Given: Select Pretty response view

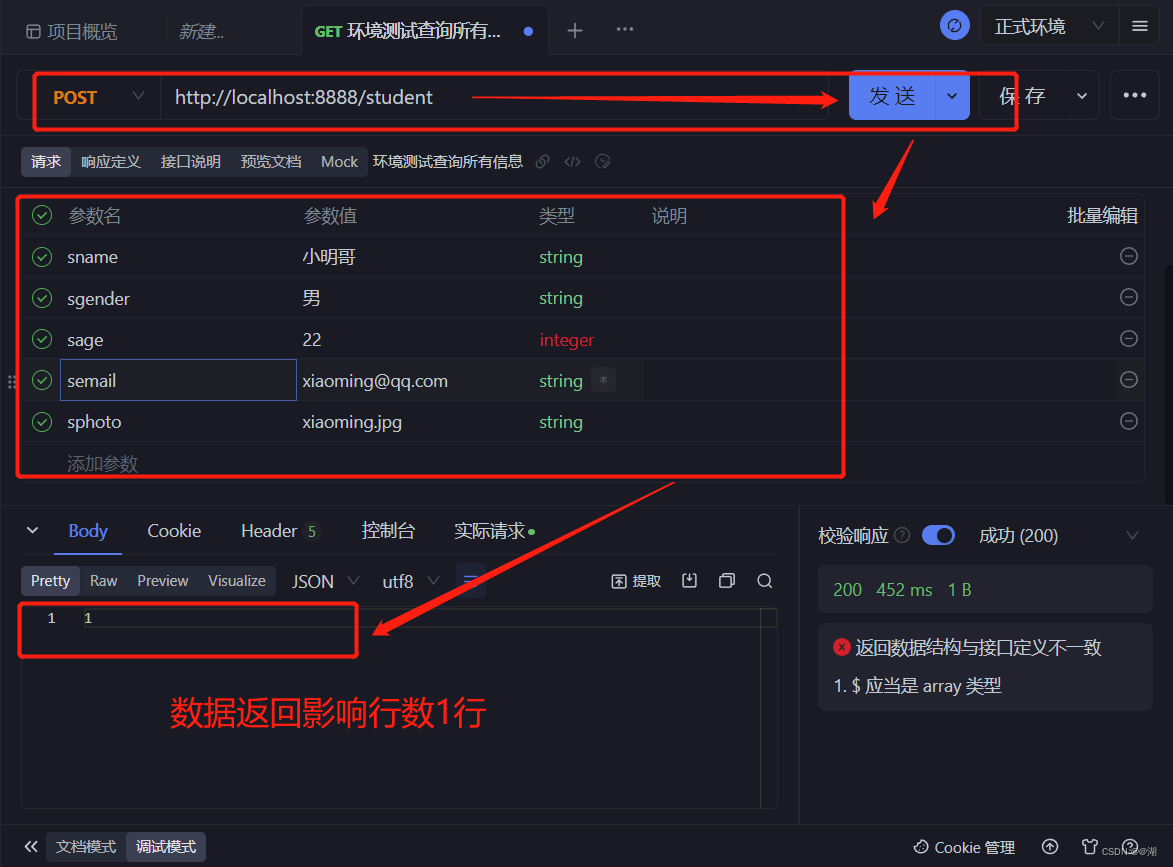Looking at the screenshot, I should [x=50, y=580].
